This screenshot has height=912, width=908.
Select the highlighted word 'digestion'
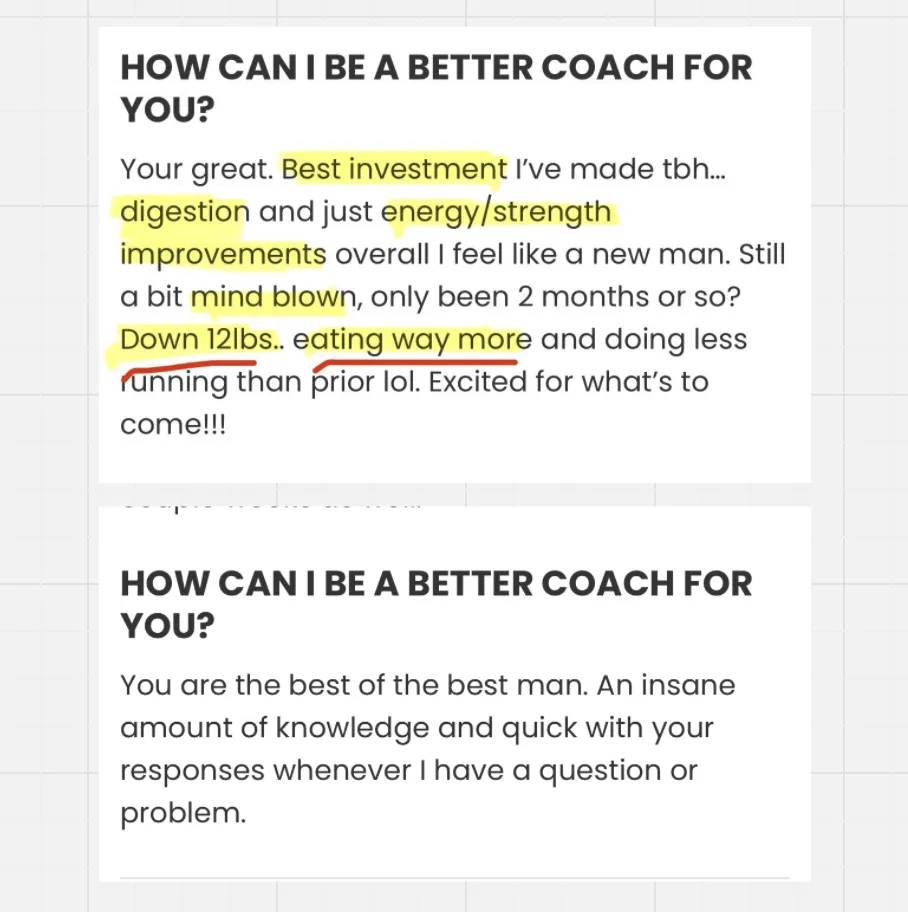click(x=185, y=213)
